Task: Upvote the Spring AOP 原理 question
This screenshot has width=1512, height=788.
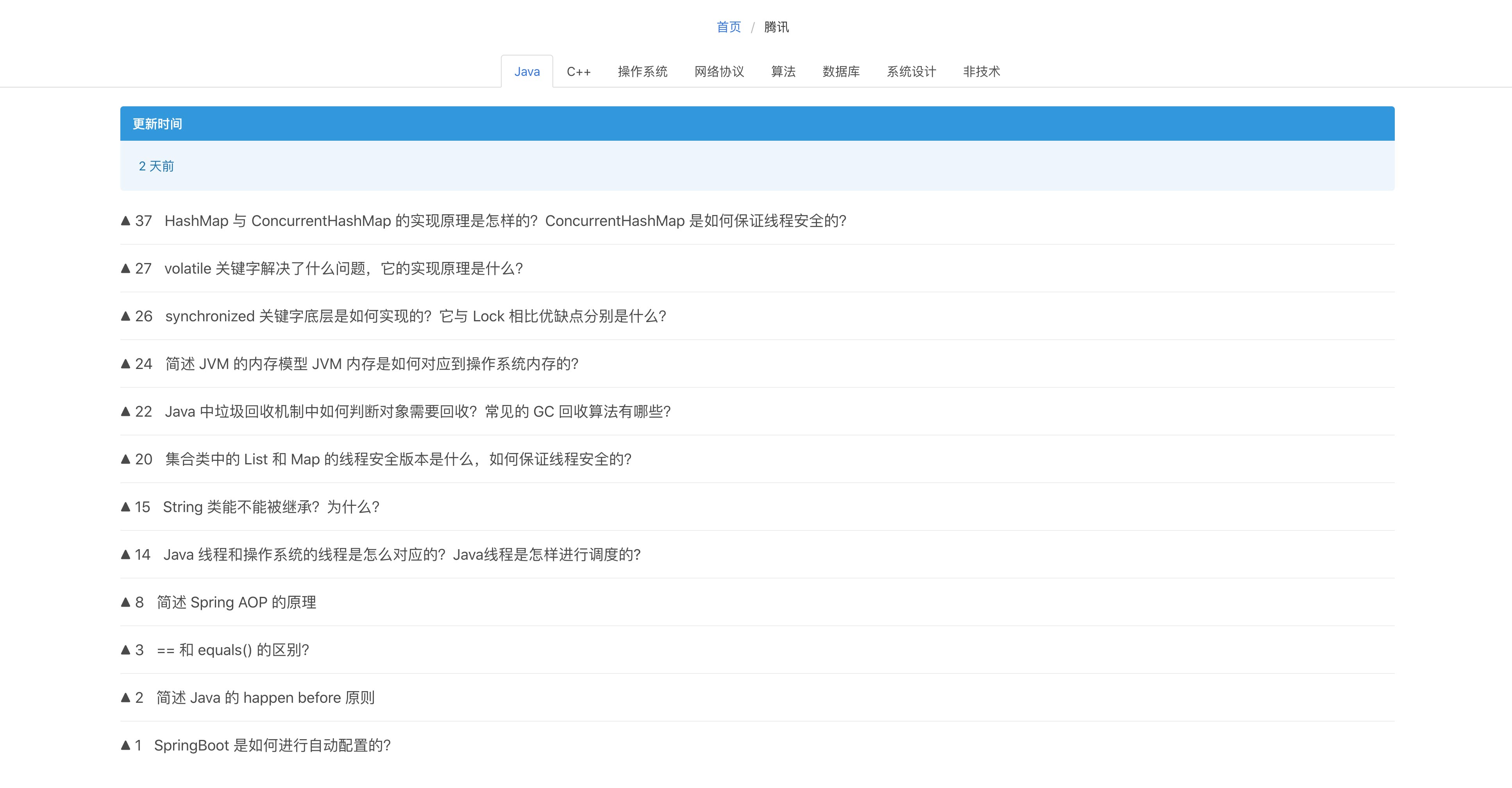Action: tap(125, 602)
